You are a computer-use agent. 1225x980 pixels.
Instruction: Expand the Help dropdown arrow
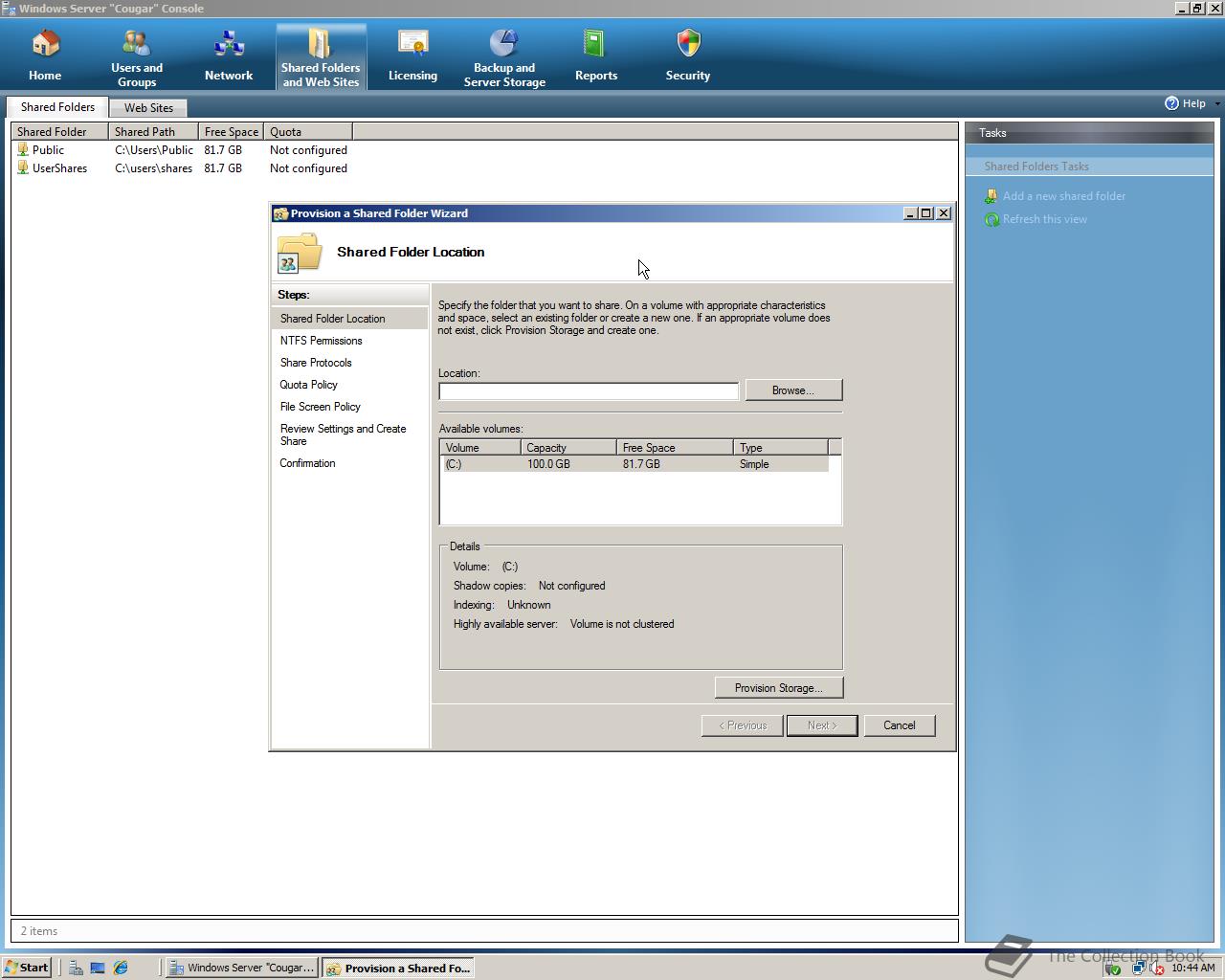(x=1217, y=103)
